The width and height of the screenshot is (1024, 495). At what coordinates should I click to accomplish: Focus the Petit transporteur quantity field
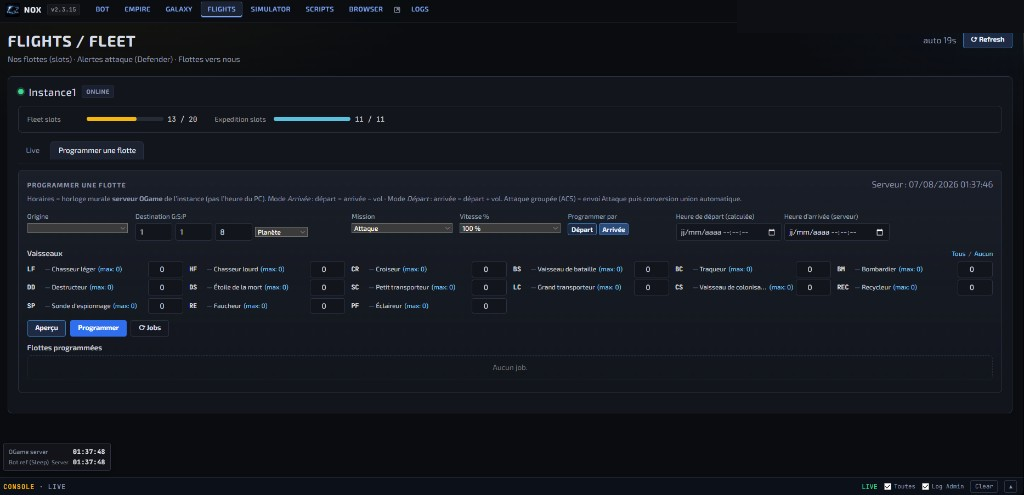[489, 287]
